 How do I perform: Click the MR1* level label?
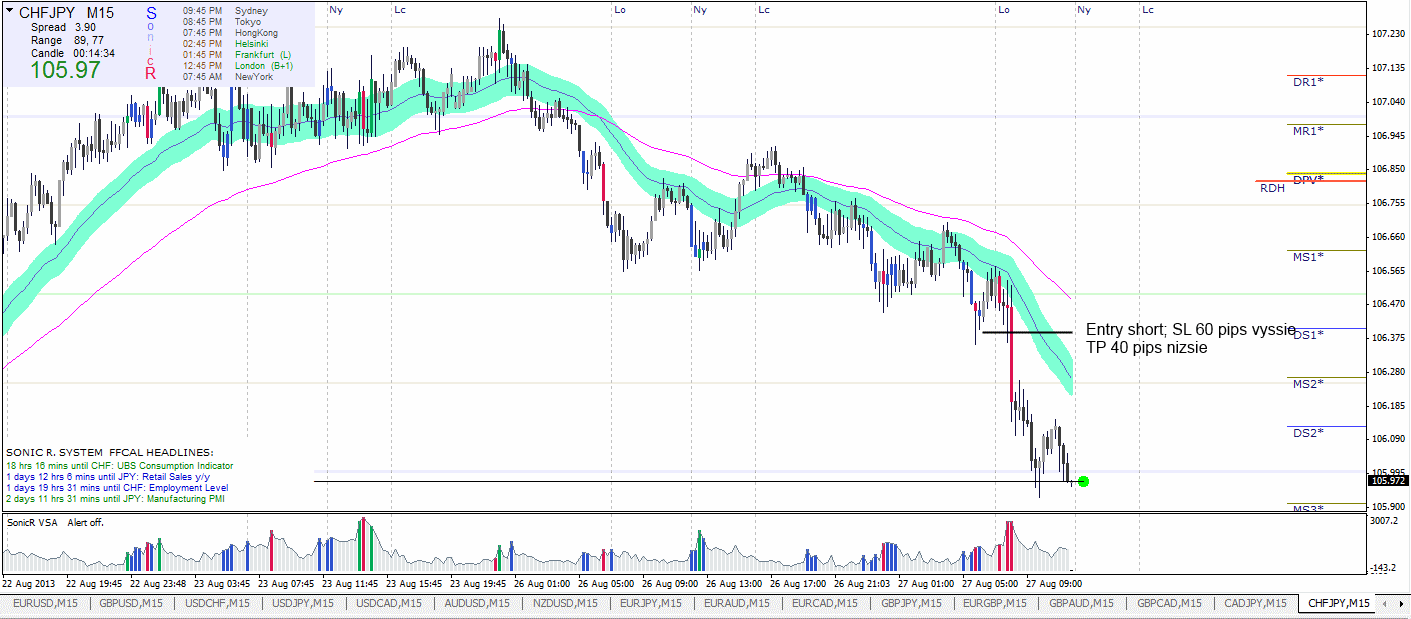pyautogui.click(x=1308, y=131)
